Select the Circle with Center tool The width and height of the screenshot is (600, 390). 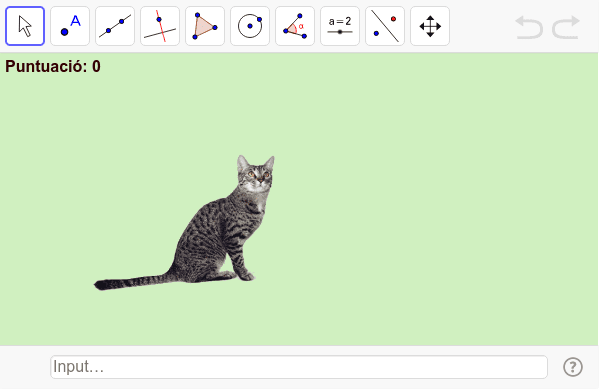click(x=250, y=26)
